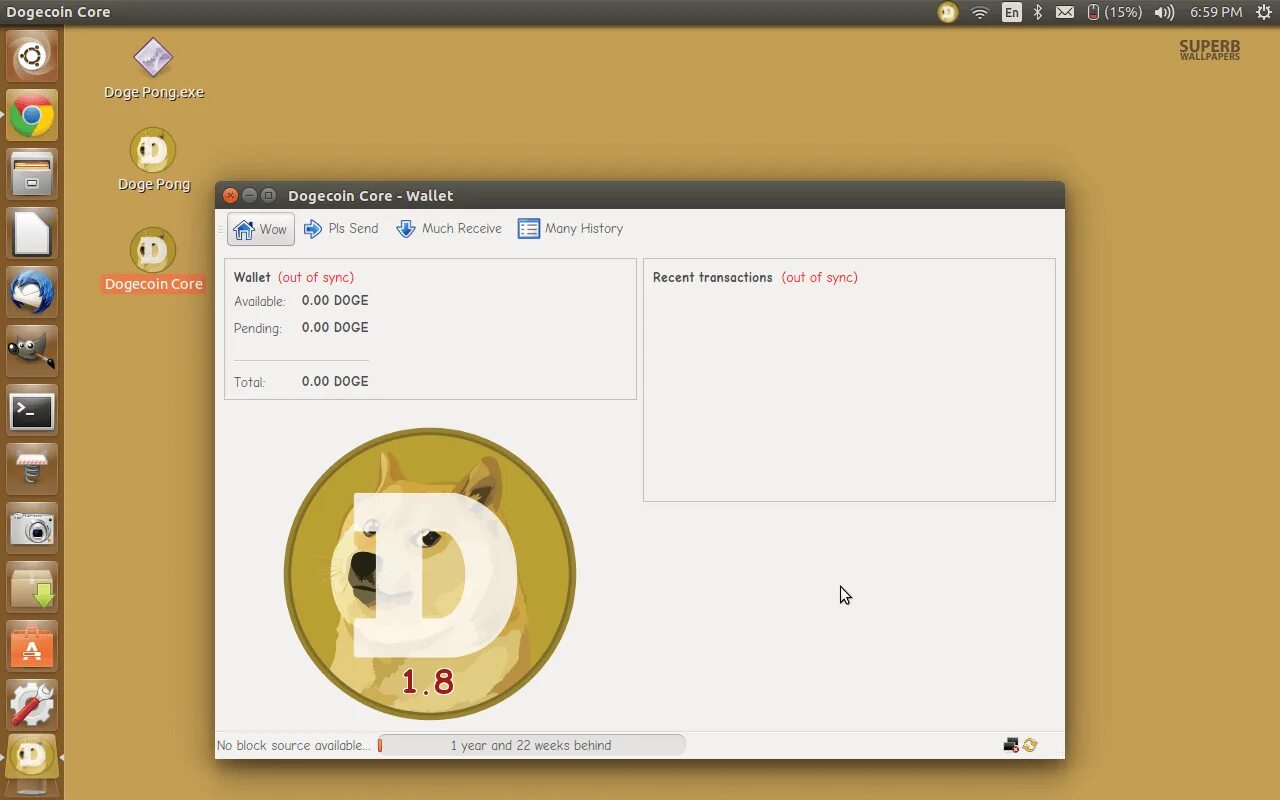Select Doge Pong.exe desktop icon
1280x800 pixels.
tap(153, 69)
